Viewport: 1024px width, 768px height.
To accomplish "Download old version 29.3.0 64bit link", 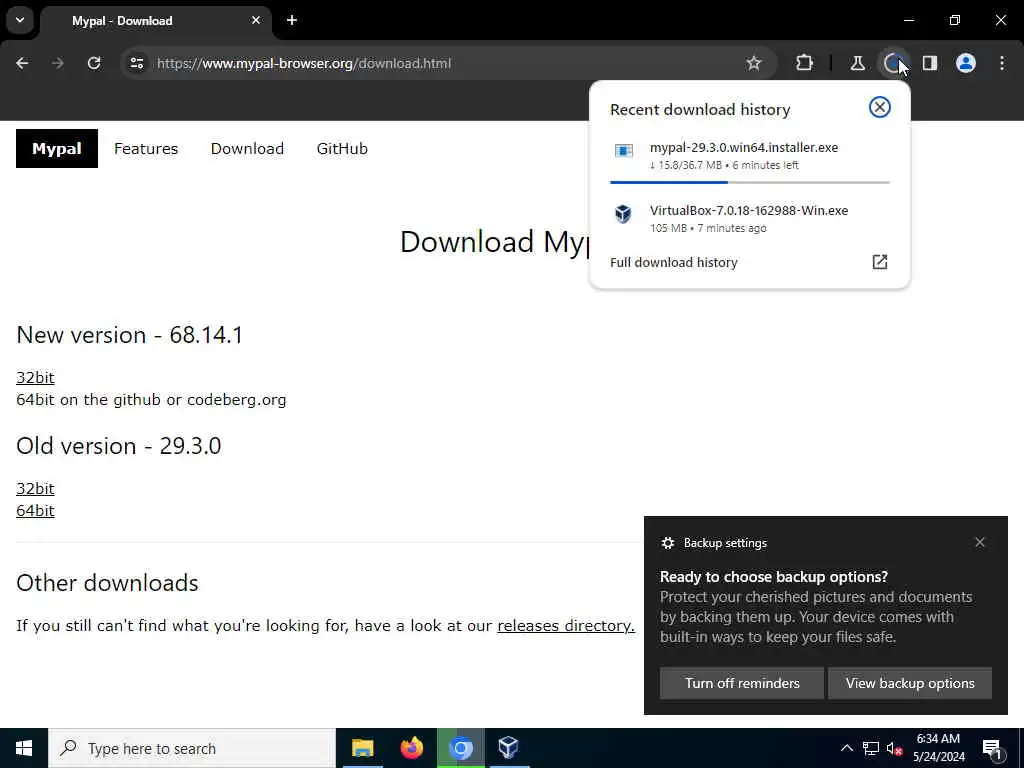I will click(x=35, y=511).
